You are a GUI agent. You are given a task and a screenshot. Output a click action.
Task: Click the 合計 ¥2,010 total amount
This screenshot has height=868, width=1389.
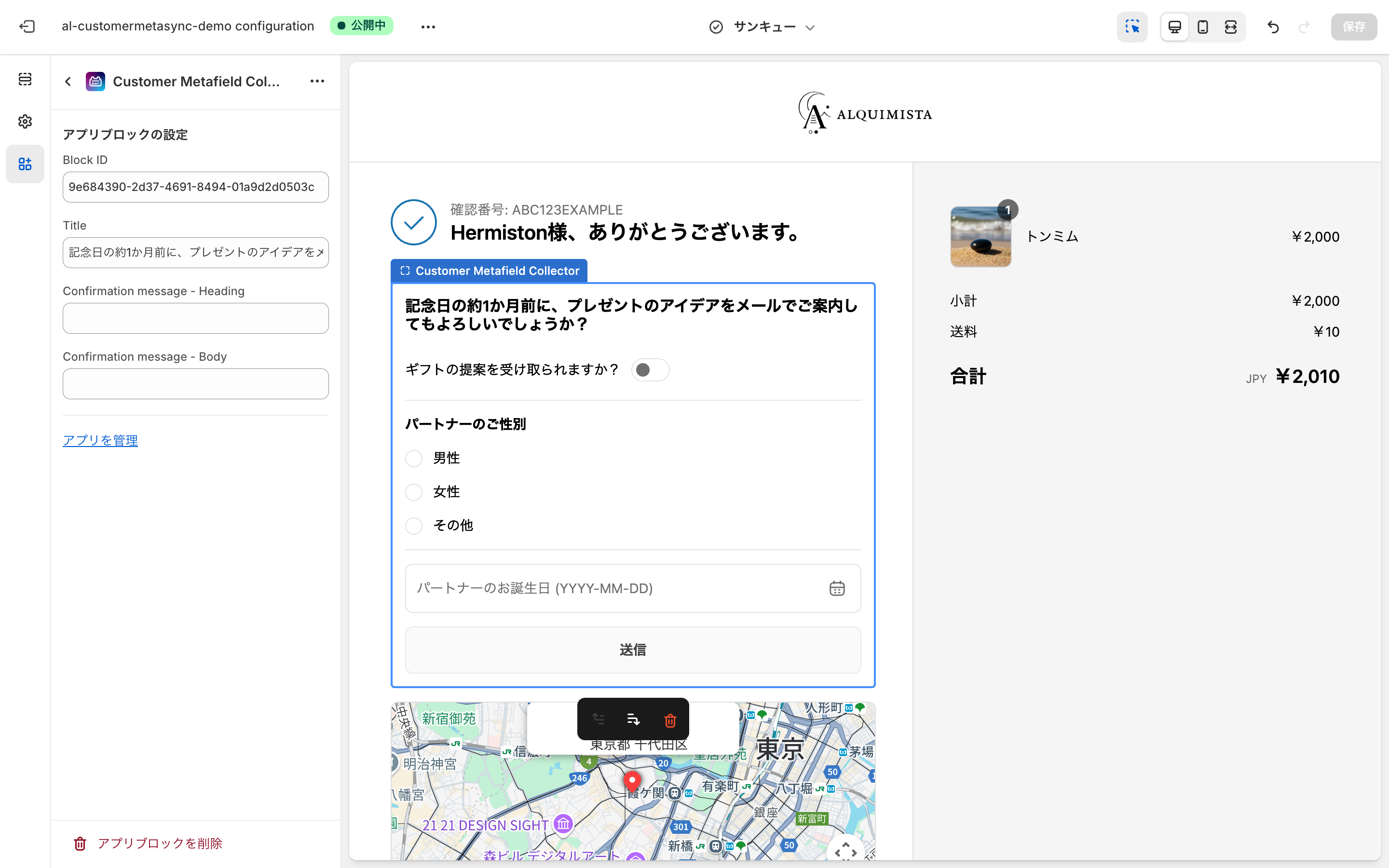pyautogui.click(x=1307, y=377)
